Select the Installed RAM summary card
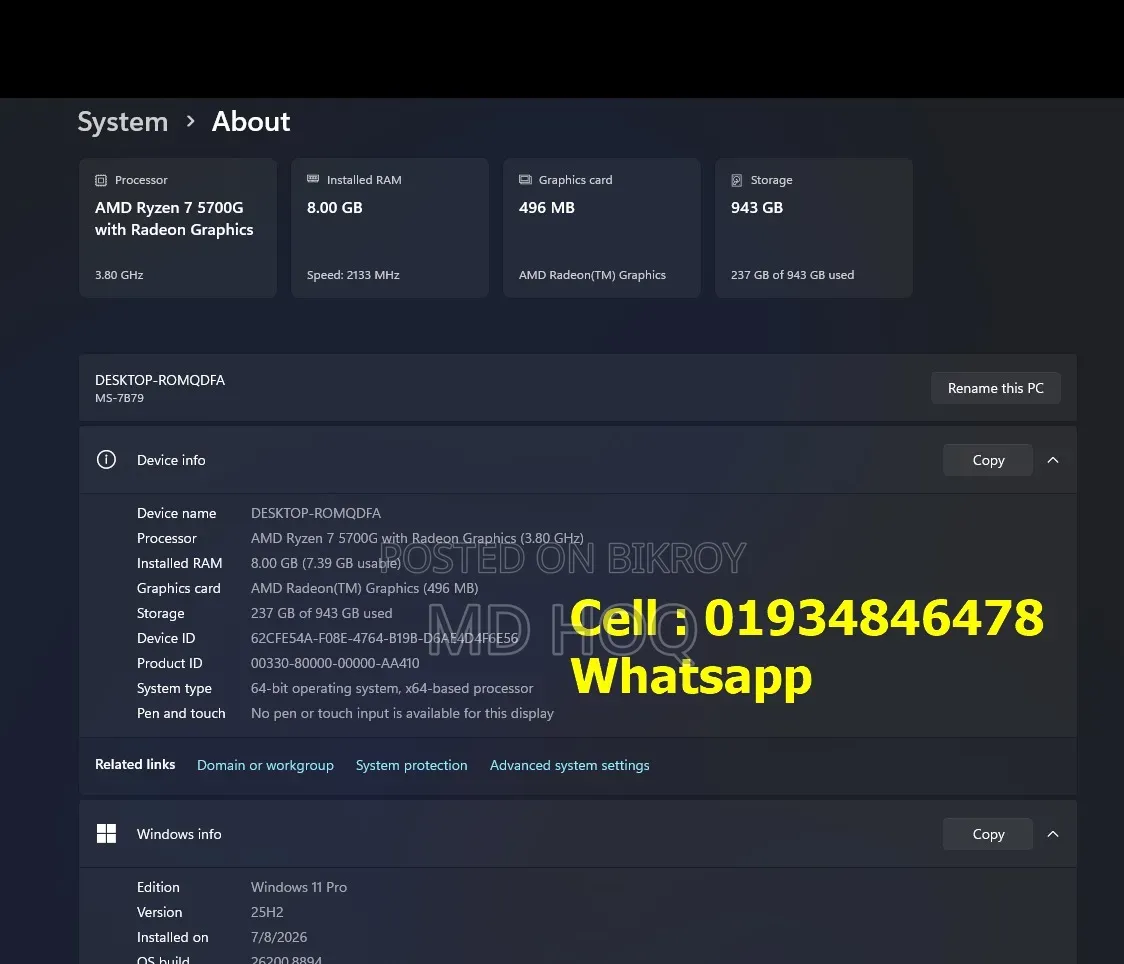The image size is (1124, 964). click(390, 228)
